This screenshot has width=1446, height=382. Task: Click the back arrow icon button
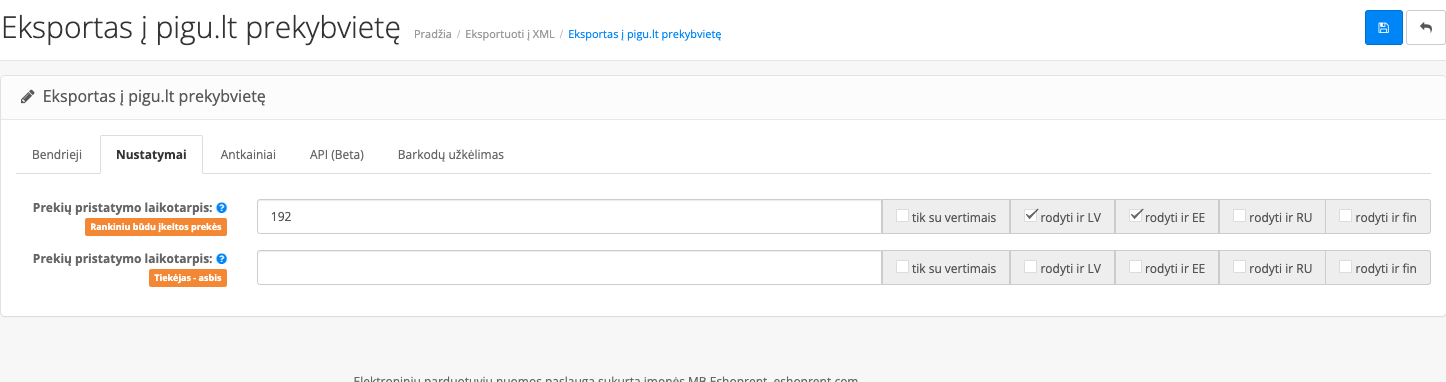tap(1425, 28)
